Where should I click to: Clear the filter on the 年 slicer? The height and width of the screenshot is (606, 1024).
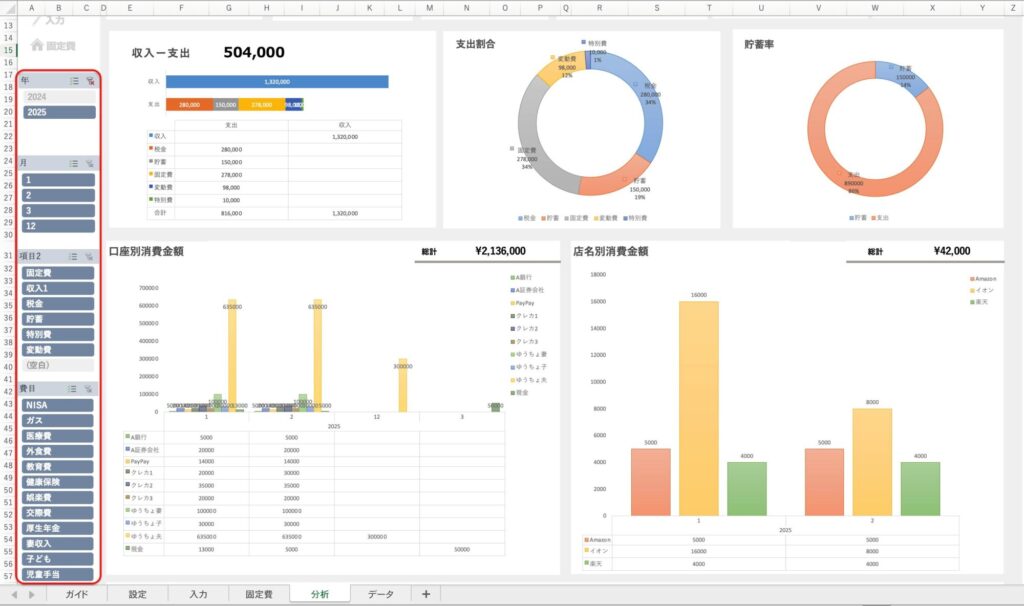click(x=89, y=81)
